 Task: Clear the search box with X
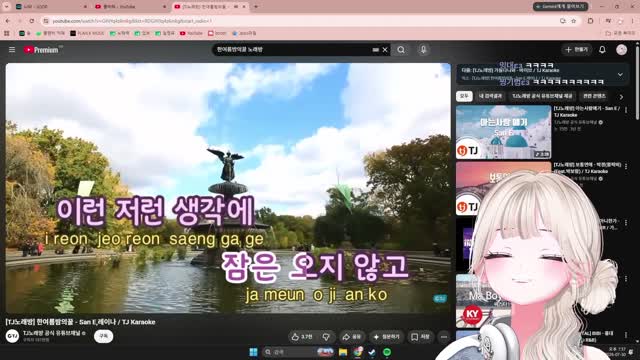385,50
